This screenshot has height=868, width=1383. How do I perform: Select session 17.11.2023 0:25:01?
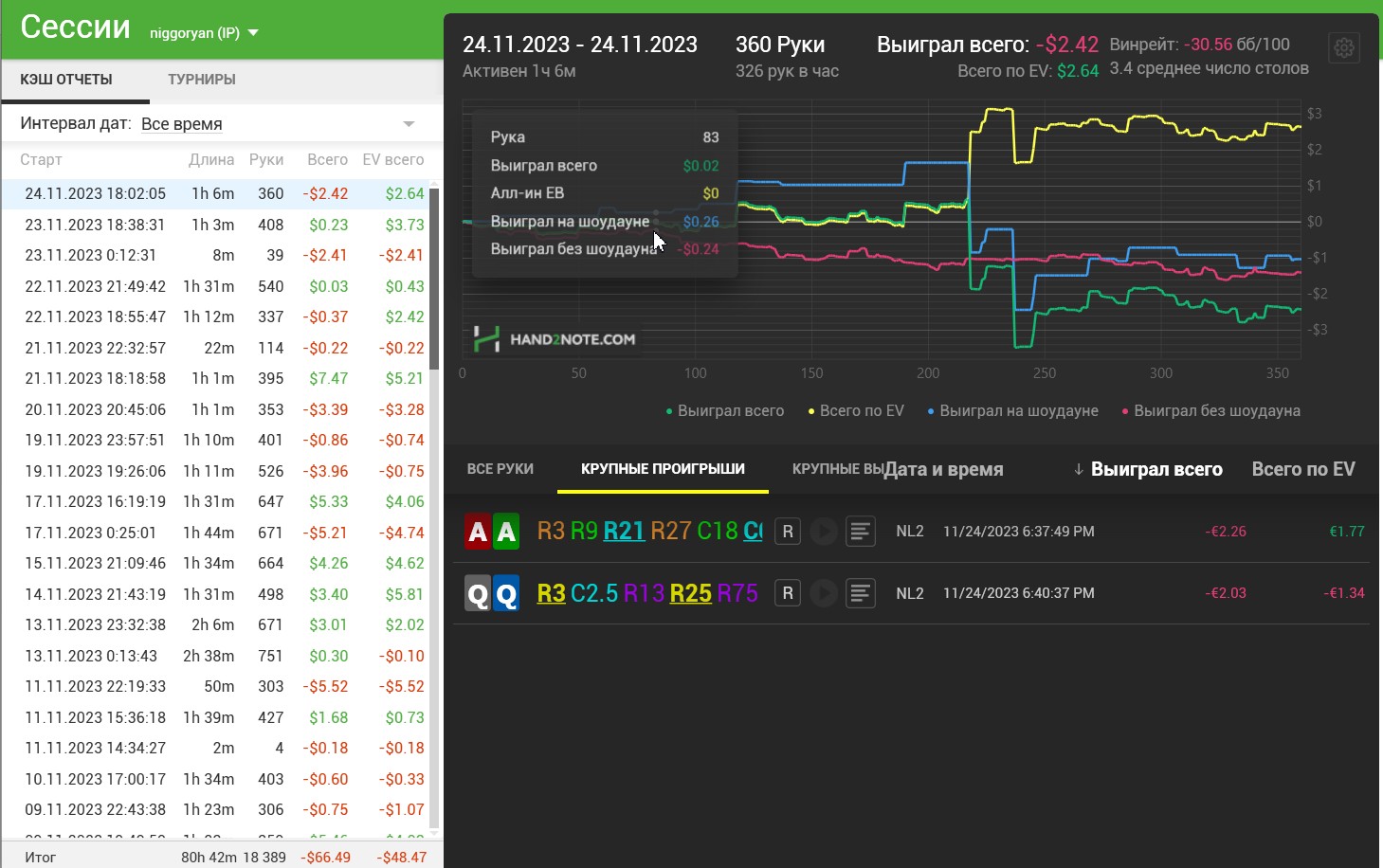(216, 533)
